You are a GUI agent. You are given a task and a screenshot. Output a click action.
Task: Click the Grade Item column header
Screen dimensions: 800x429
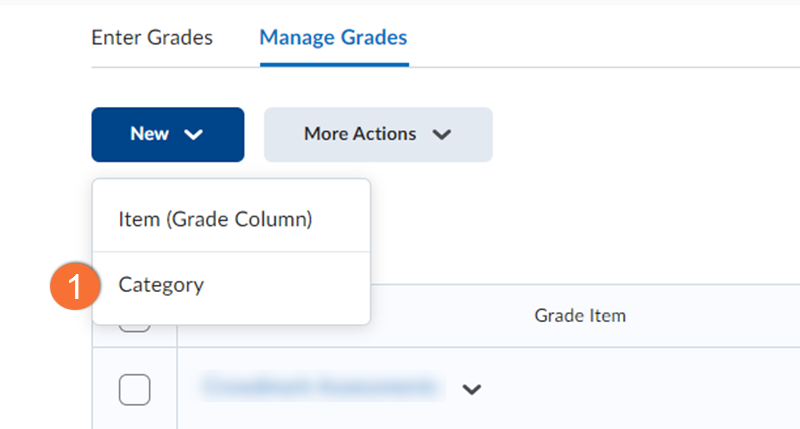[580, 316]
